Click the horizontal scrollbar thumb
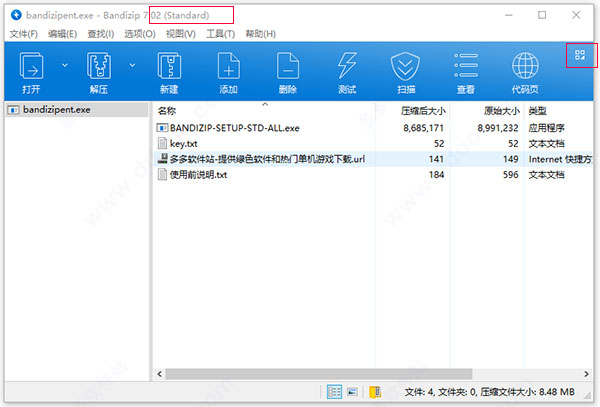 [x=319, y=374]
